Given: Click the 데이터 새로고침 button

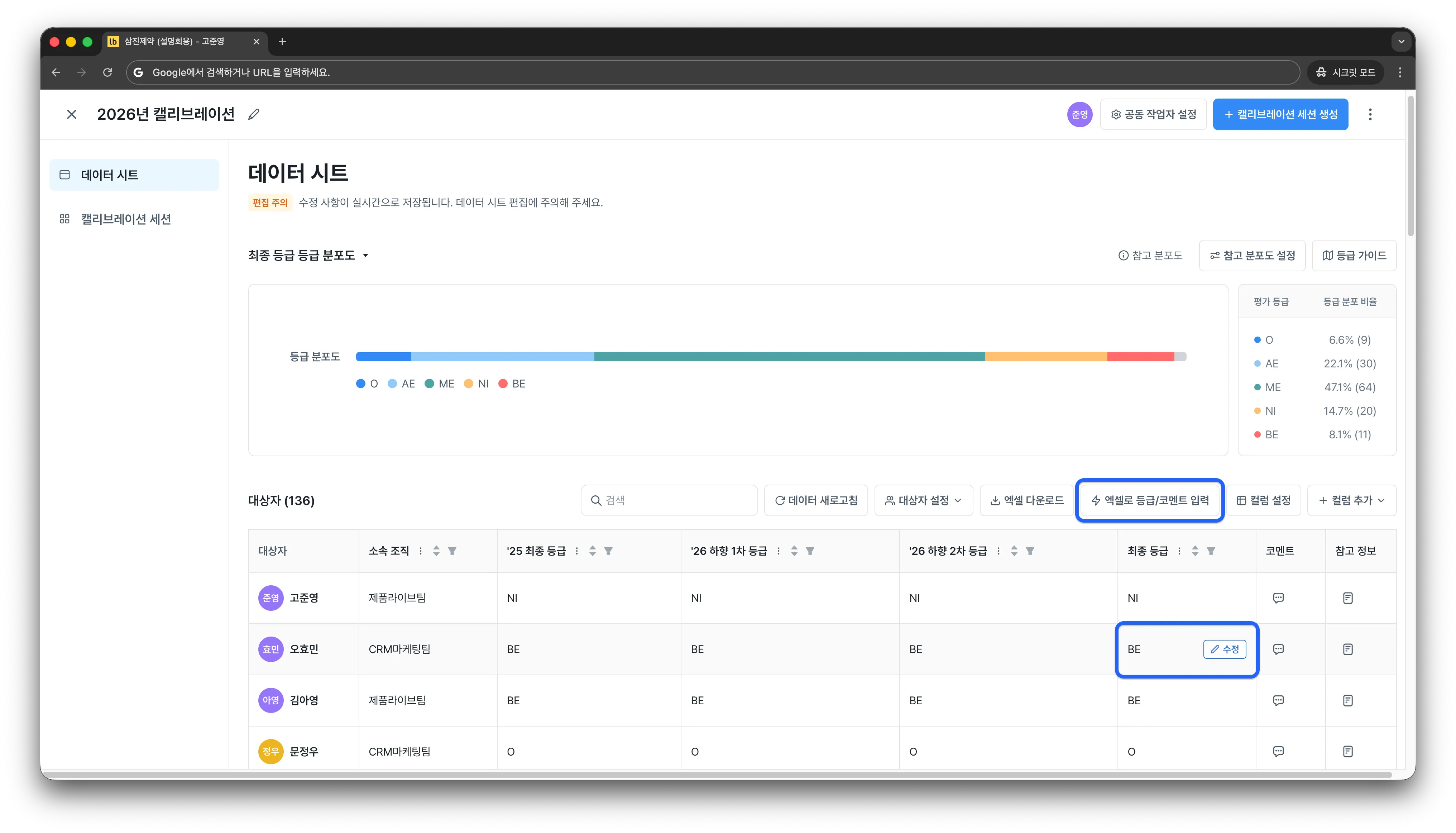Looking at the screenshot, I should click(815, 501).
